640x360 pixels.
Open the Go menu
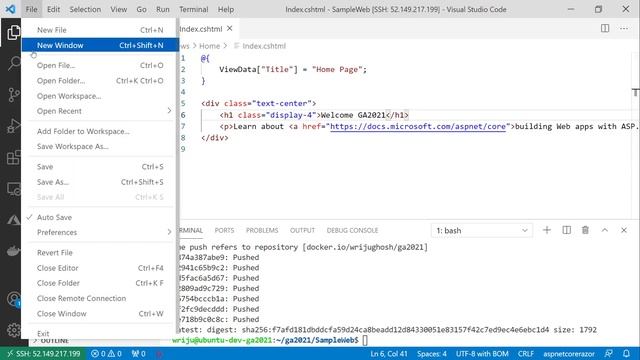coord(142,9)
